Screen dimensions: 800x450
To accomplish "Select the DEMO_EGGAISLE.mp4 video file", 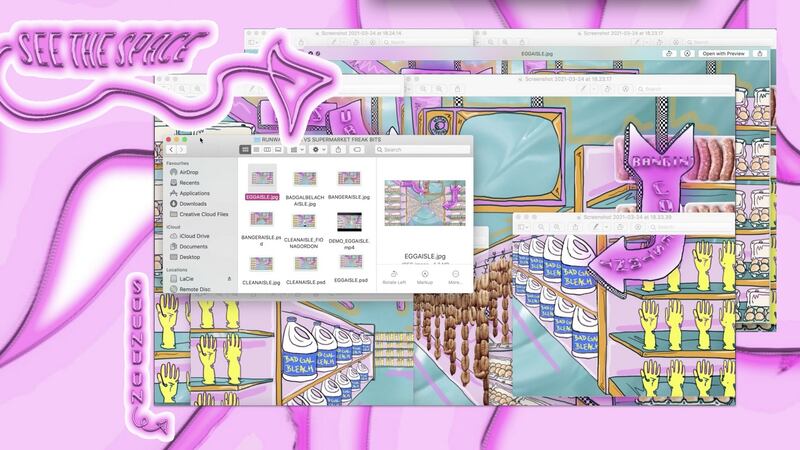I will [x=349, y=222].
